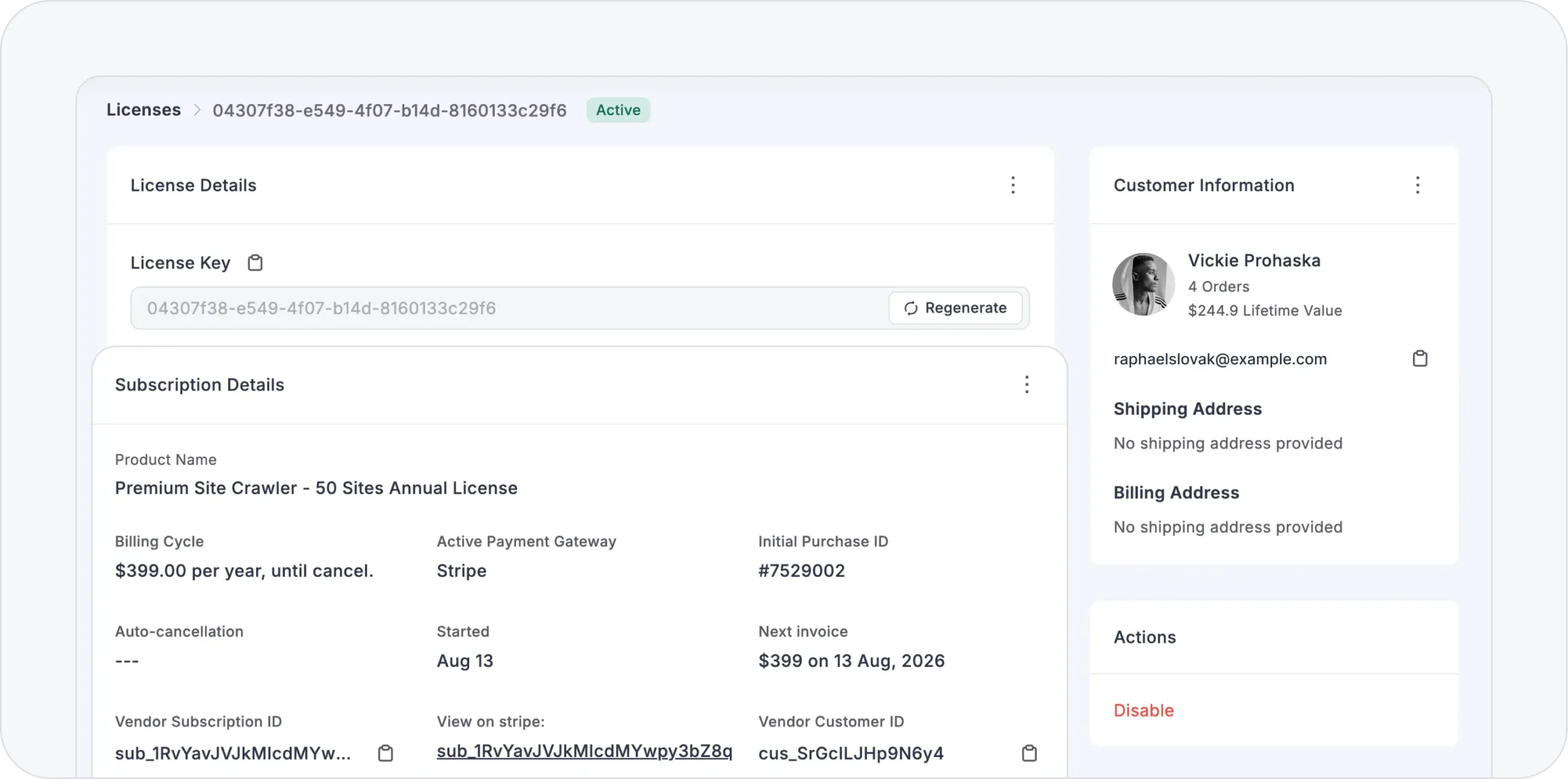The width and height of the screenshot is (1568, 779).
Task: Open License Details three-dot menu
Action: 1013,185
